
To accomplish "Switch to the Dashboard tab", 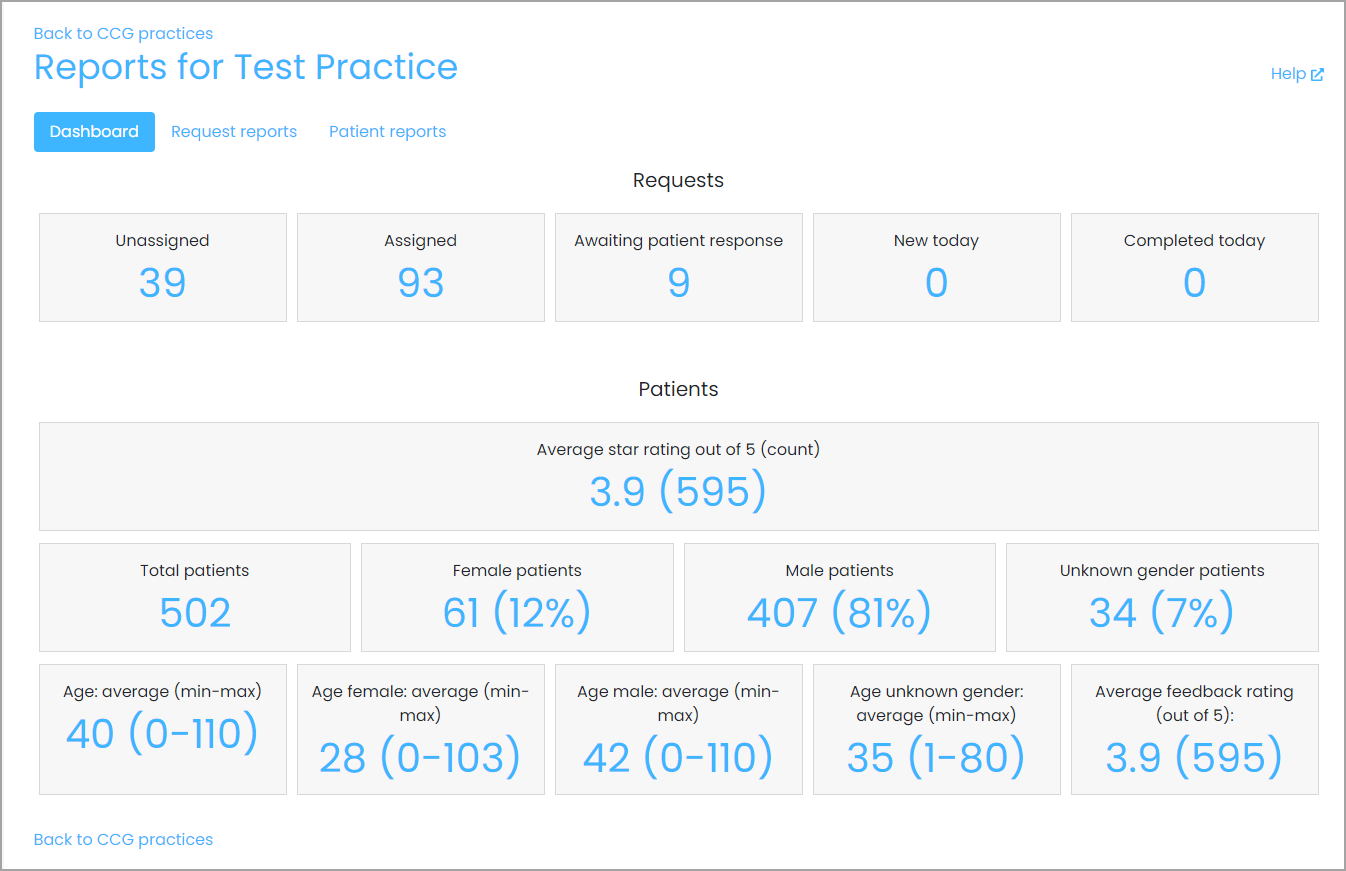I will tap(94, 132).
